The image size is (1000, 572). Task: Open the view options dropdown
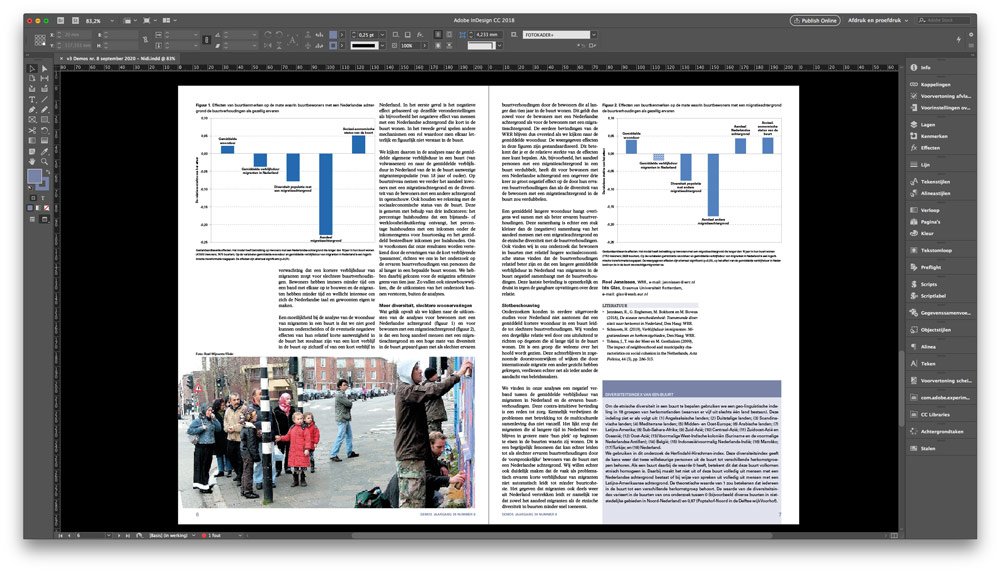pyautogui.click(x=129, y=21)
